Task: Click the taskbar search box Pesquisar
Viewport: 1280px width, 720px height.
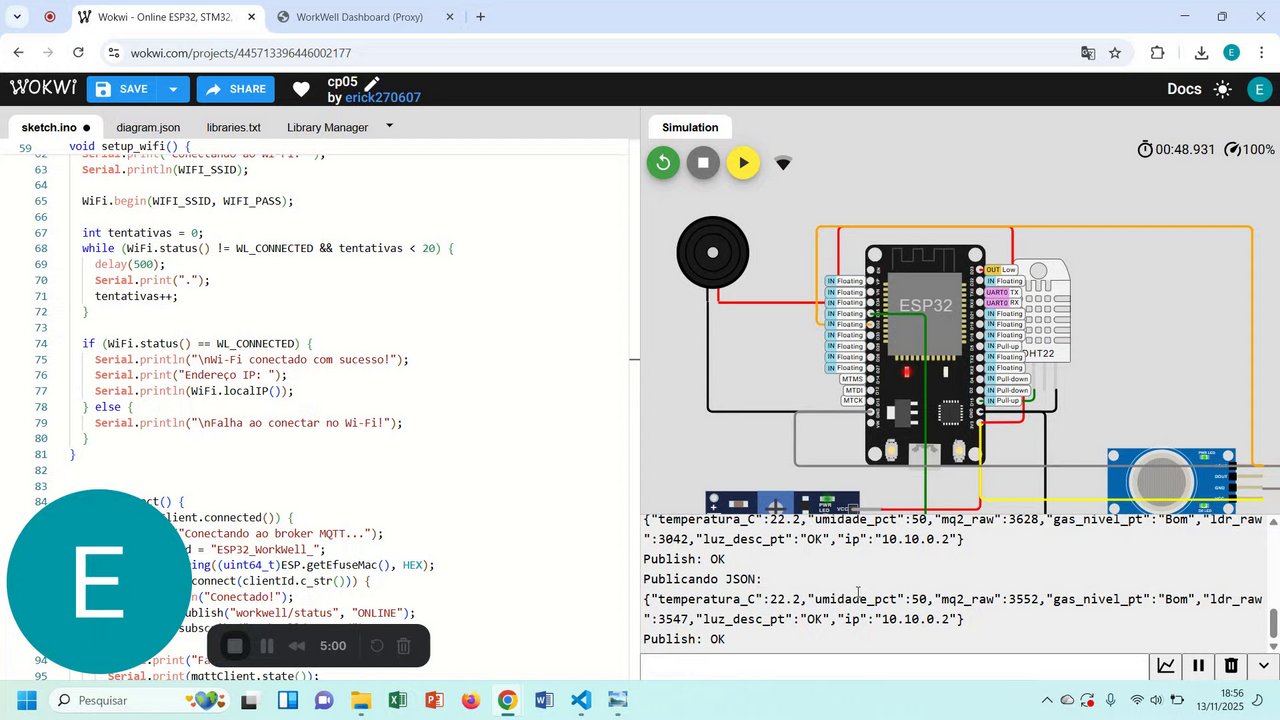Action: [x=138, y=700]
